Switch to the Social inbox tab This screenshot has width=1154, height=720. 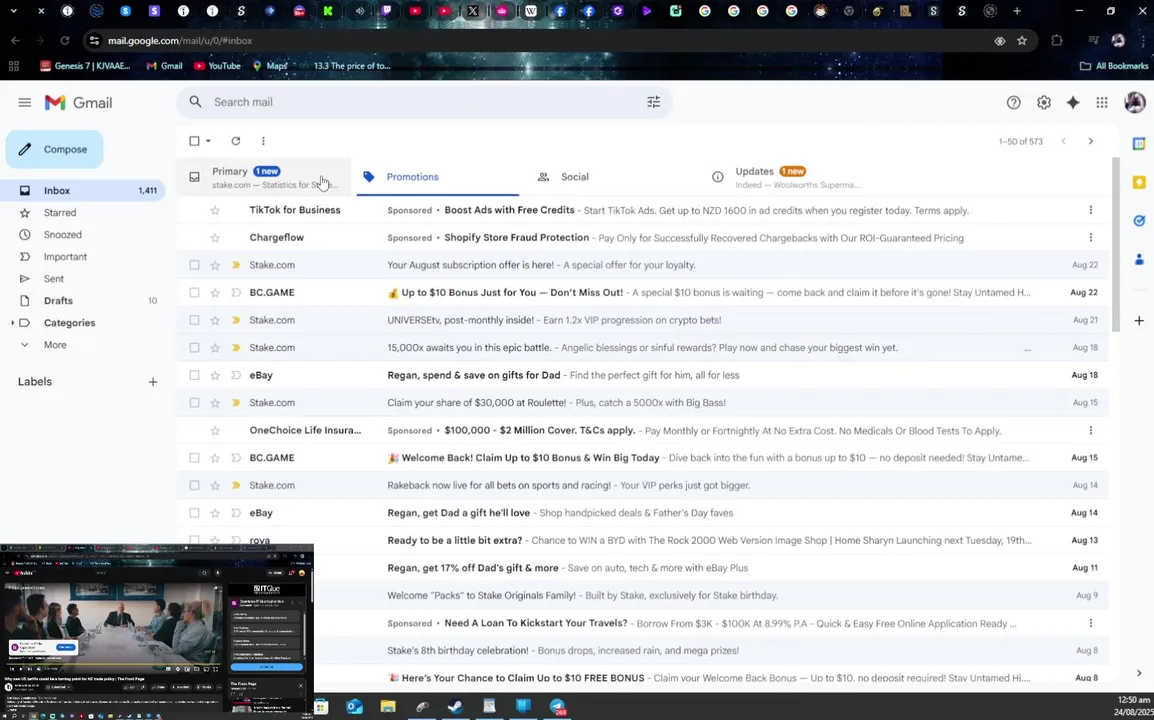click(610, 177)
